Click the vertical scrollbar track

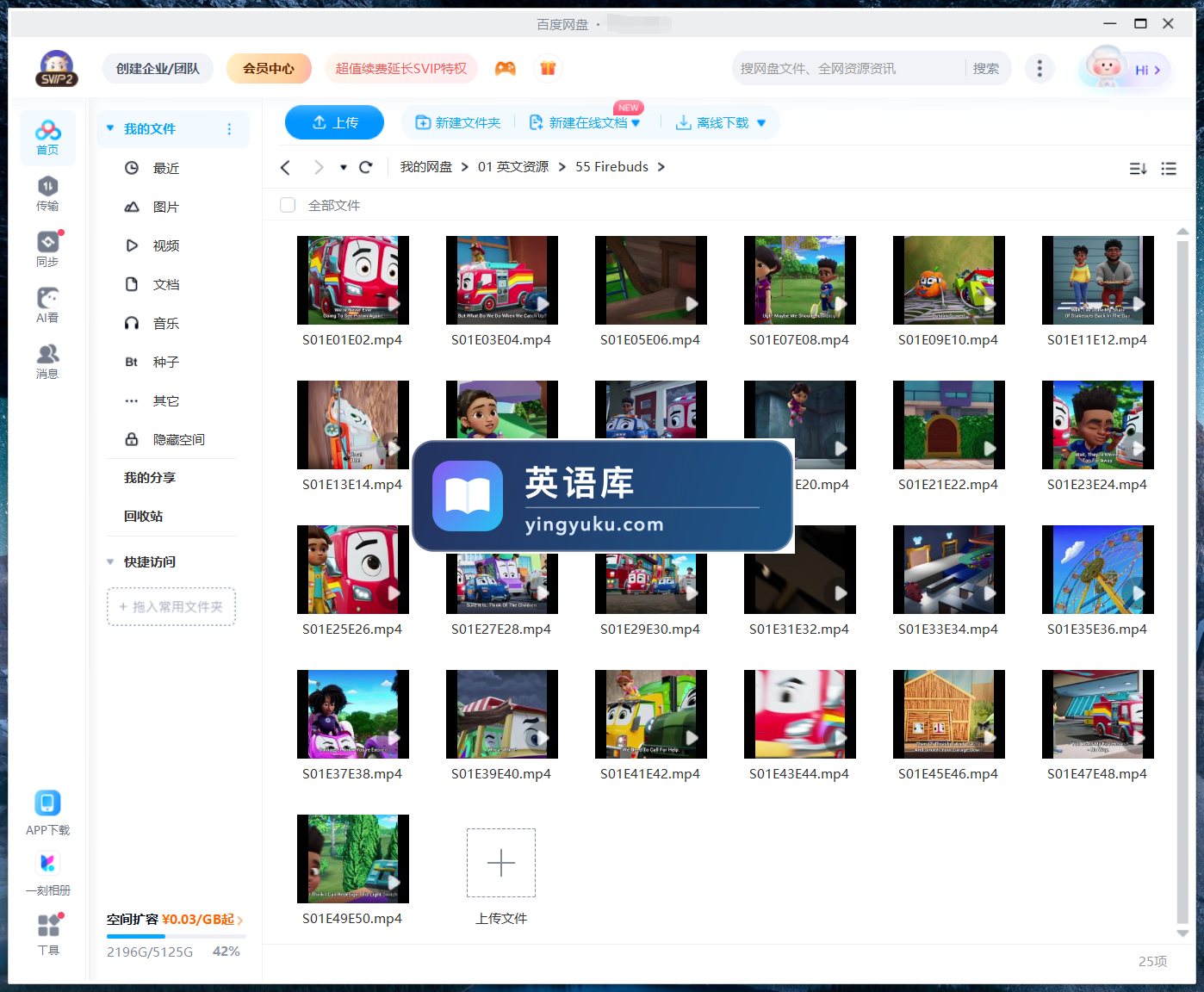[x=1182, y=580]
